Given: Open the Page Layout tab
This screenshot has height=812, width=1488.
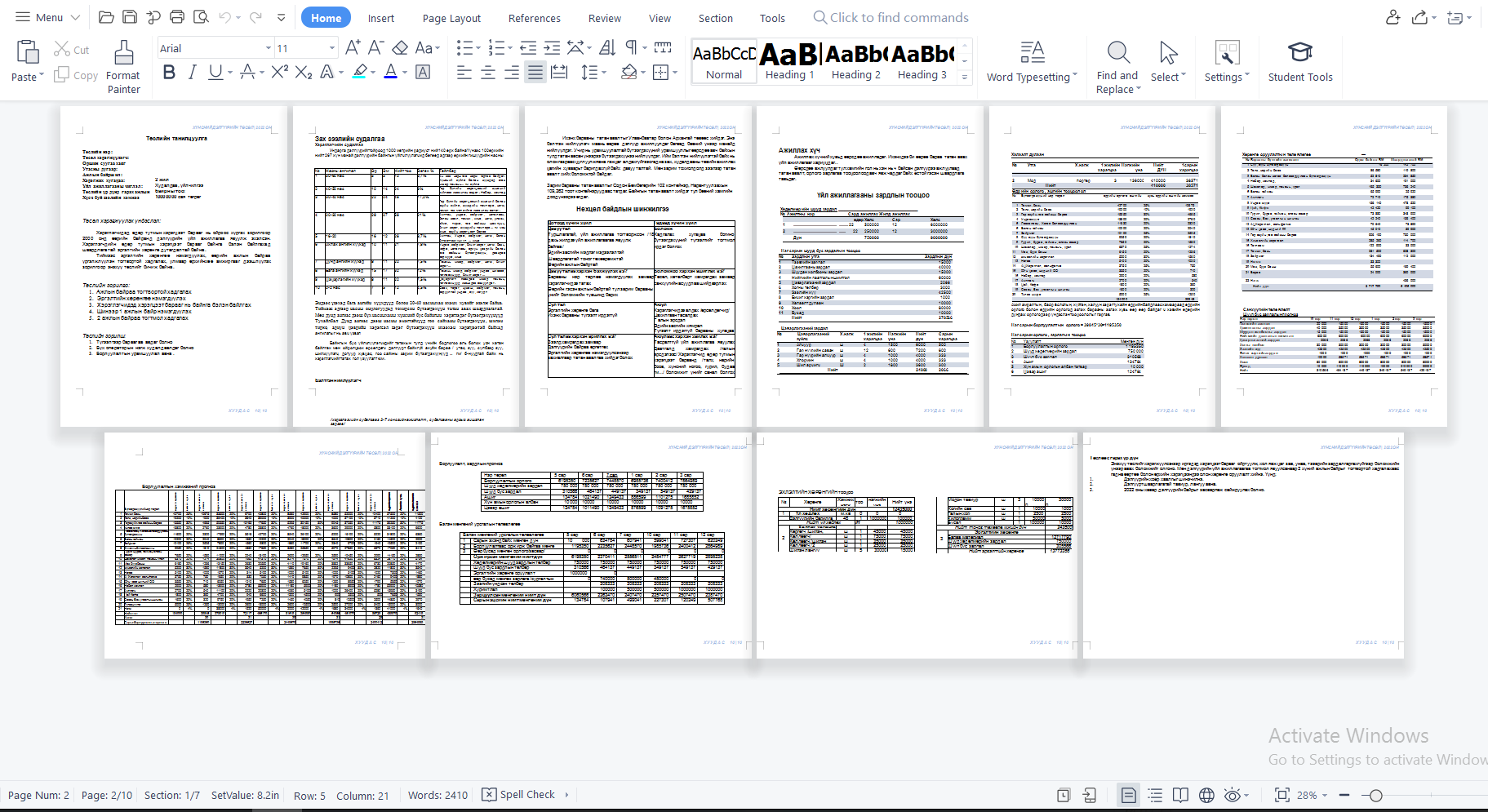Looking at the screenshot, I should (x=451, y=18).
